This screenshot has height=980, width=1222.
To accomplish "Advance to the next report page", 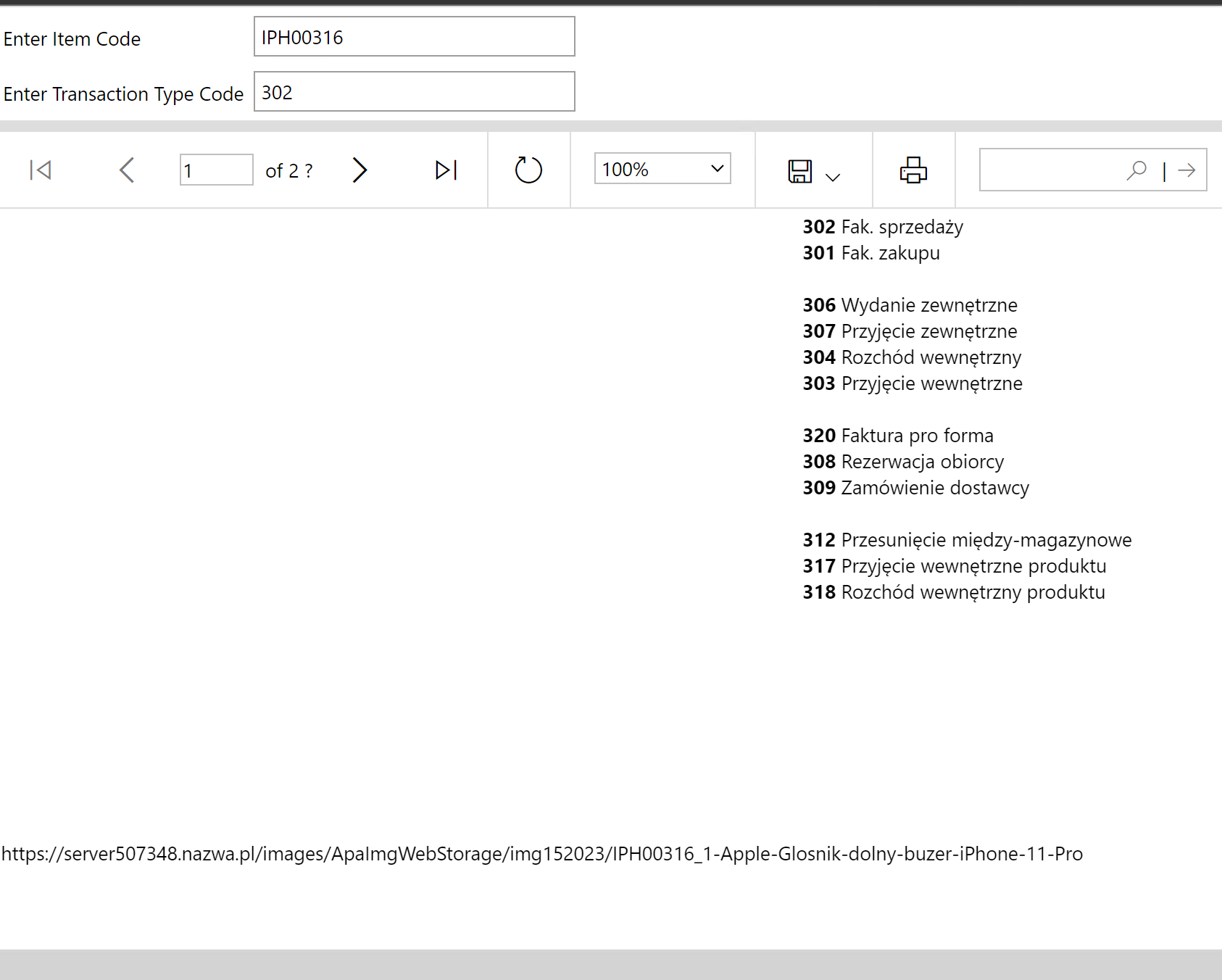I will tap(360, 170).
